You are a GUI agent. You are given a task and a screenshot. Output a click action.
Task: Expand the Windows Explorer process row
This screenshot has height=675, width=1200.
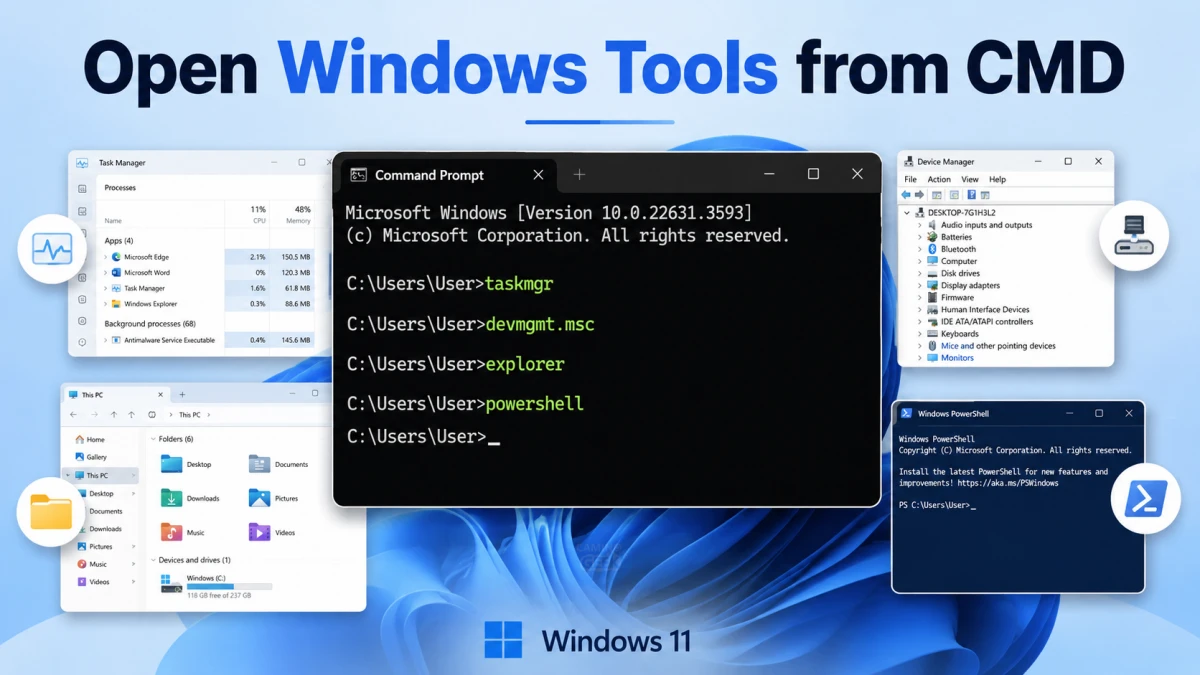tap(106, 304)
